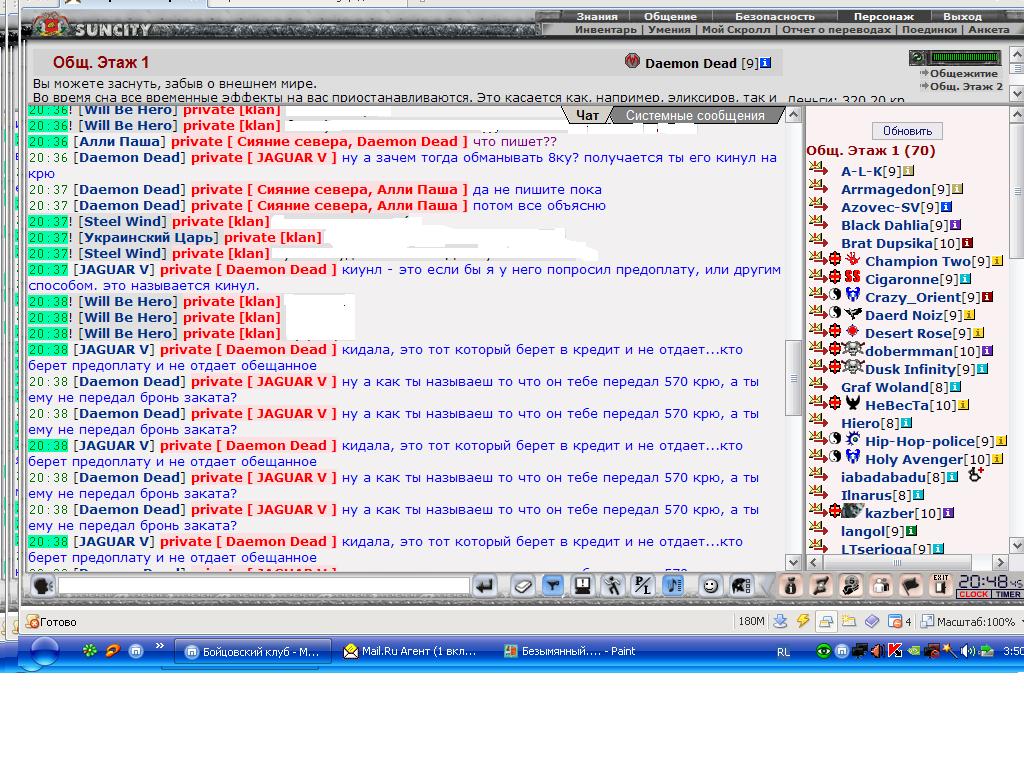Image resolution: width=1024 pixels, height=768 pixels.
Task: Open the Анкета link
Action: 989,29
